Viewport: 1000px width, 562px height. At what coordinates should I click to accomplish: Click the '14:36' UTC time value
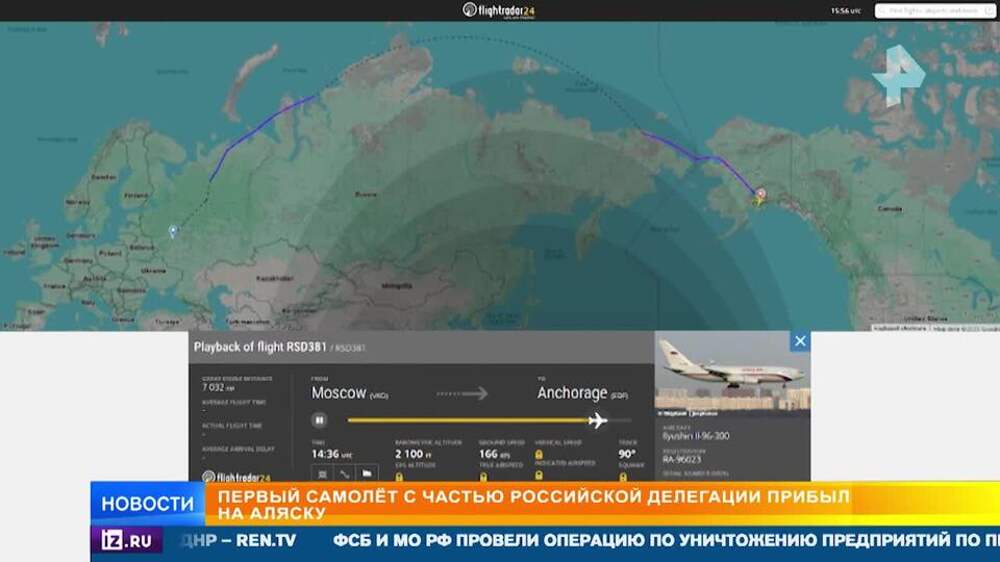tap(325, 454)
